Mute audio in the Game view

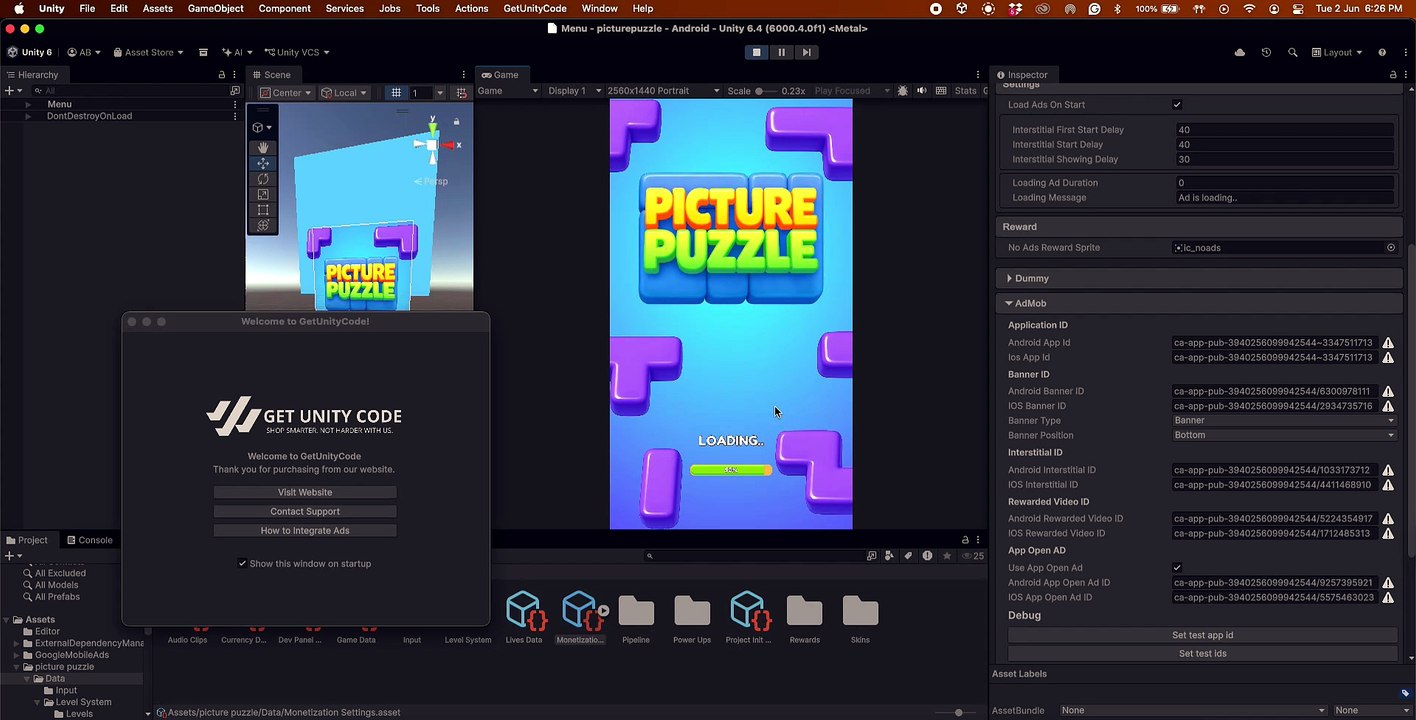point(922,91)
